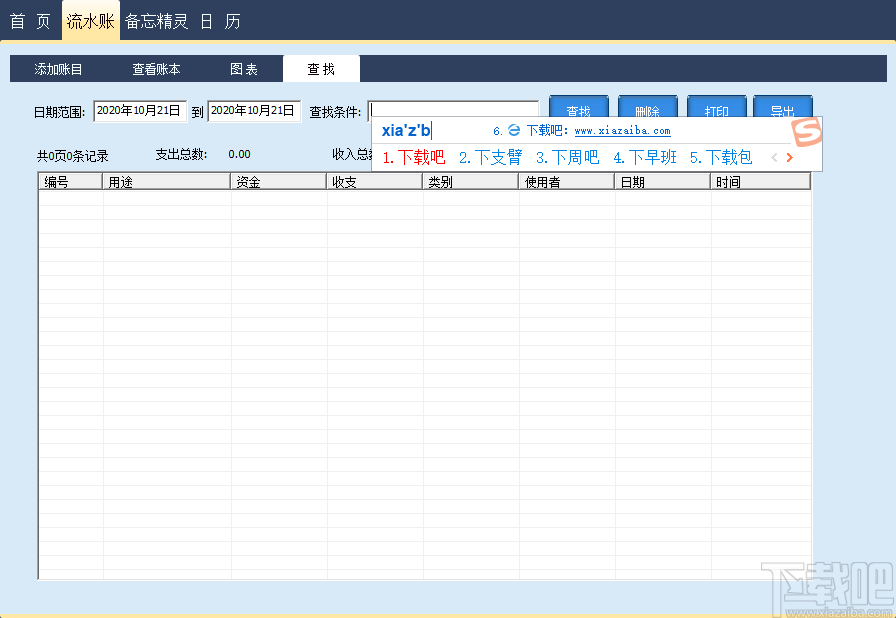
Task: Sort by 日期 column header
Action: [662, 182]
